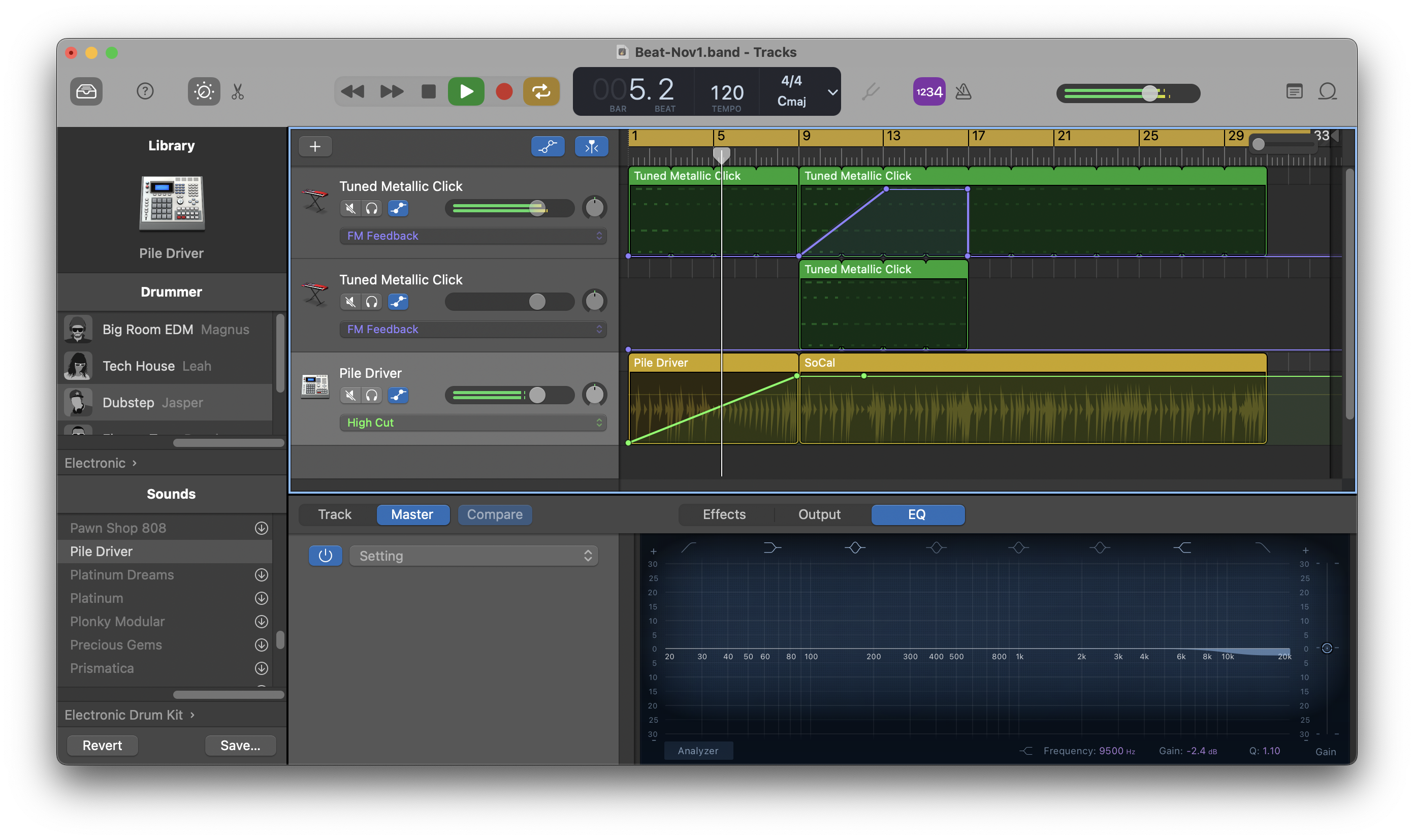Adjust the master volume slider
The width and height of the screenshot is (1414, 840).
coord(1128,93)
